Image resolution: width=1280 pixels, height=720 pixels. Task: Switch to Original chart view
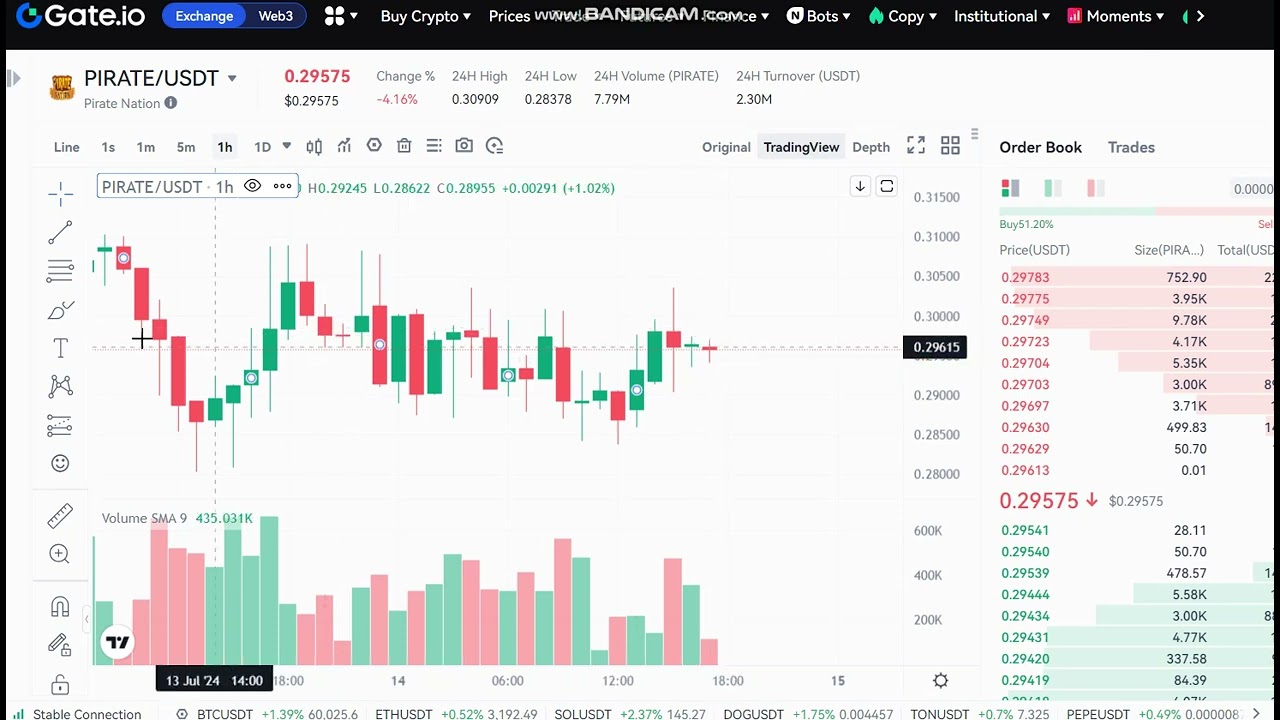[726, 147]
